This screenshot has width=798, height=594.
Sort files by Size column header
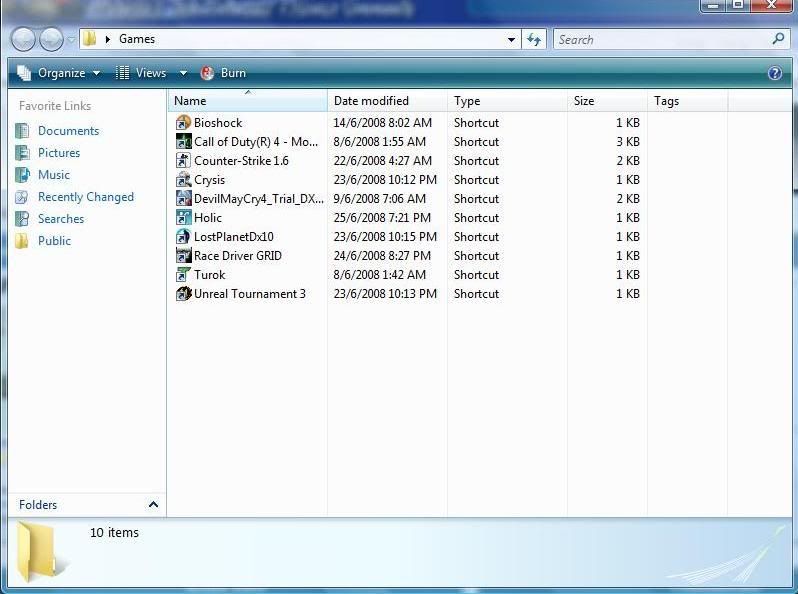[x=584, y=101]
